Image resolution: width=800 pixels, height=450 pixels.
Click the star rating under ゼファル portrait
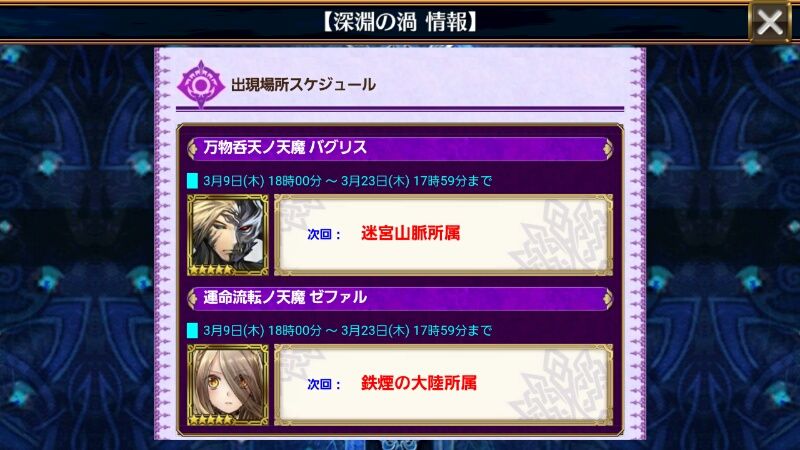pyautogui.click(x=211, y=420)
